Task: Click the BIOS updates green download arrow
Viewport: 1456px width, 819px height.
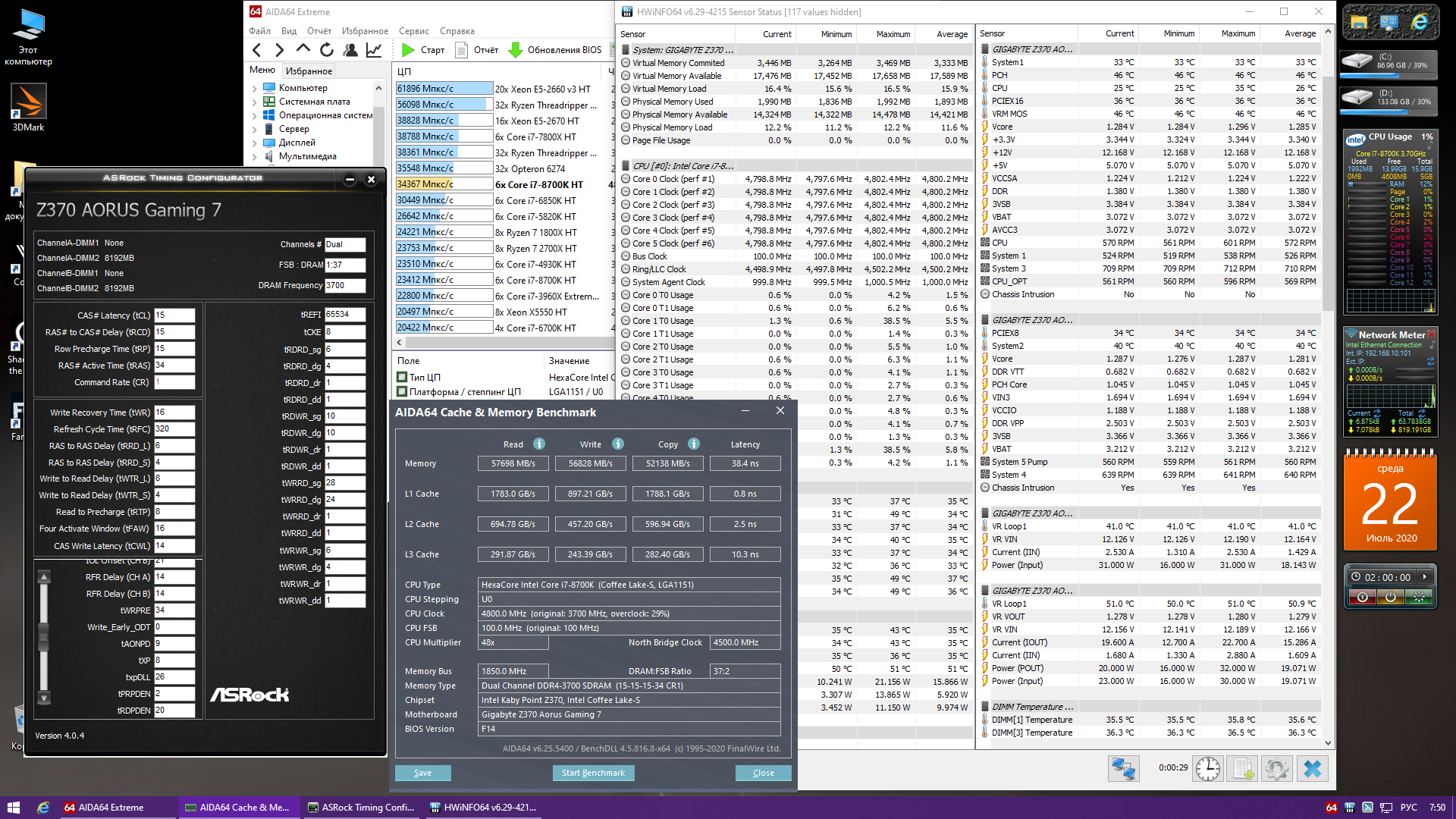Action: point(516,50)
